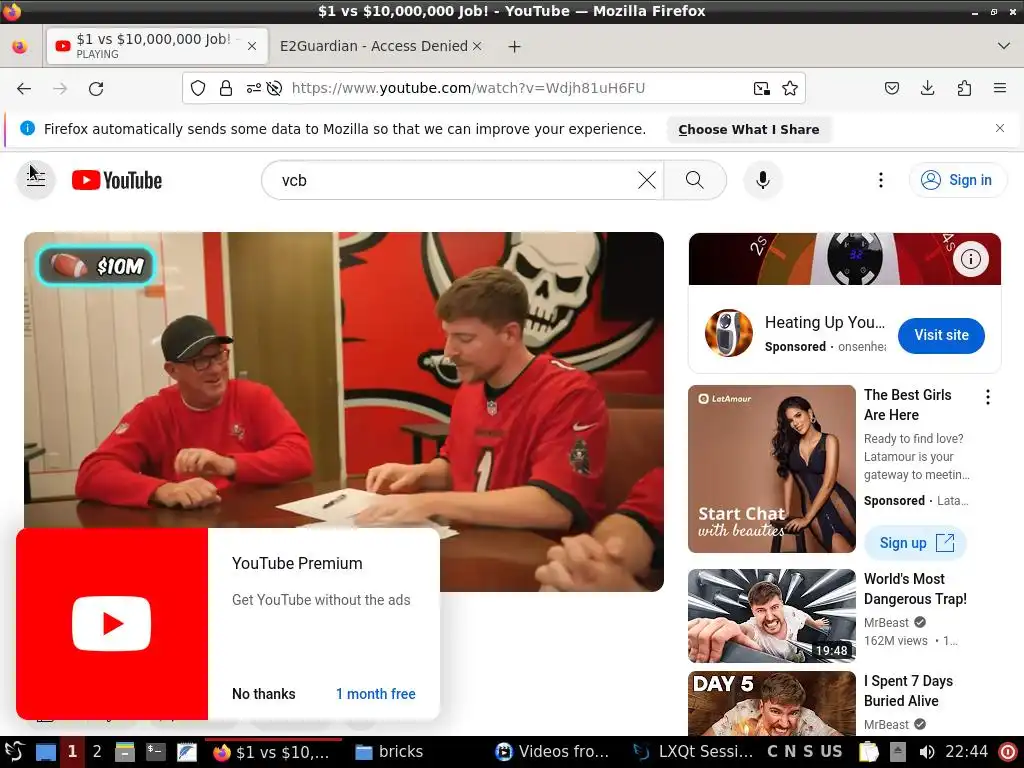Viewport: 1024px width, 768px height.
Task: Click Choose What I Share button
Action: coord(748,129)
